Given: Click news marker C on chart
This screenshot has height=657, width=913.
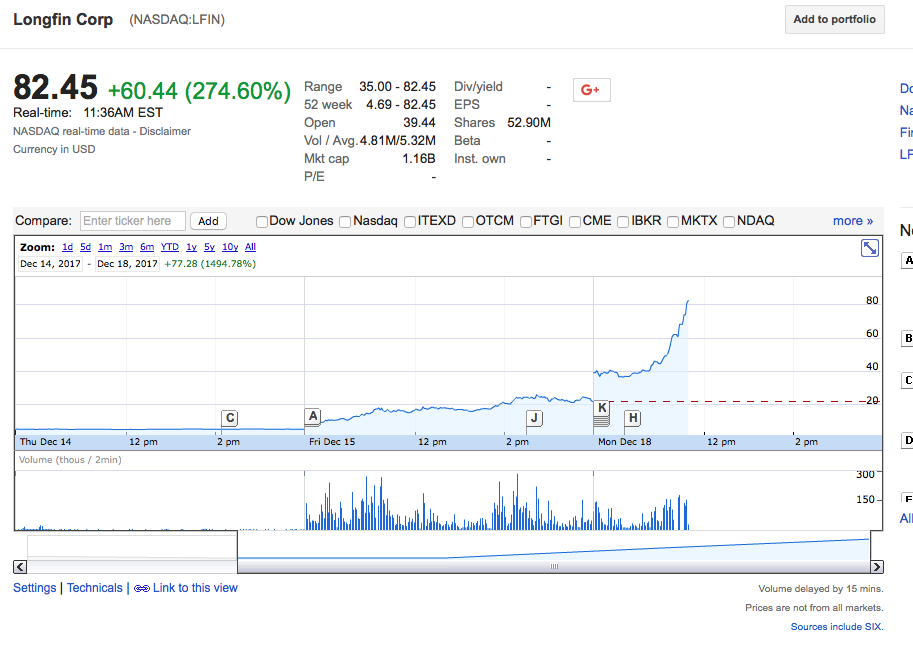Looking at the screenshot, I should pos(230,418).
